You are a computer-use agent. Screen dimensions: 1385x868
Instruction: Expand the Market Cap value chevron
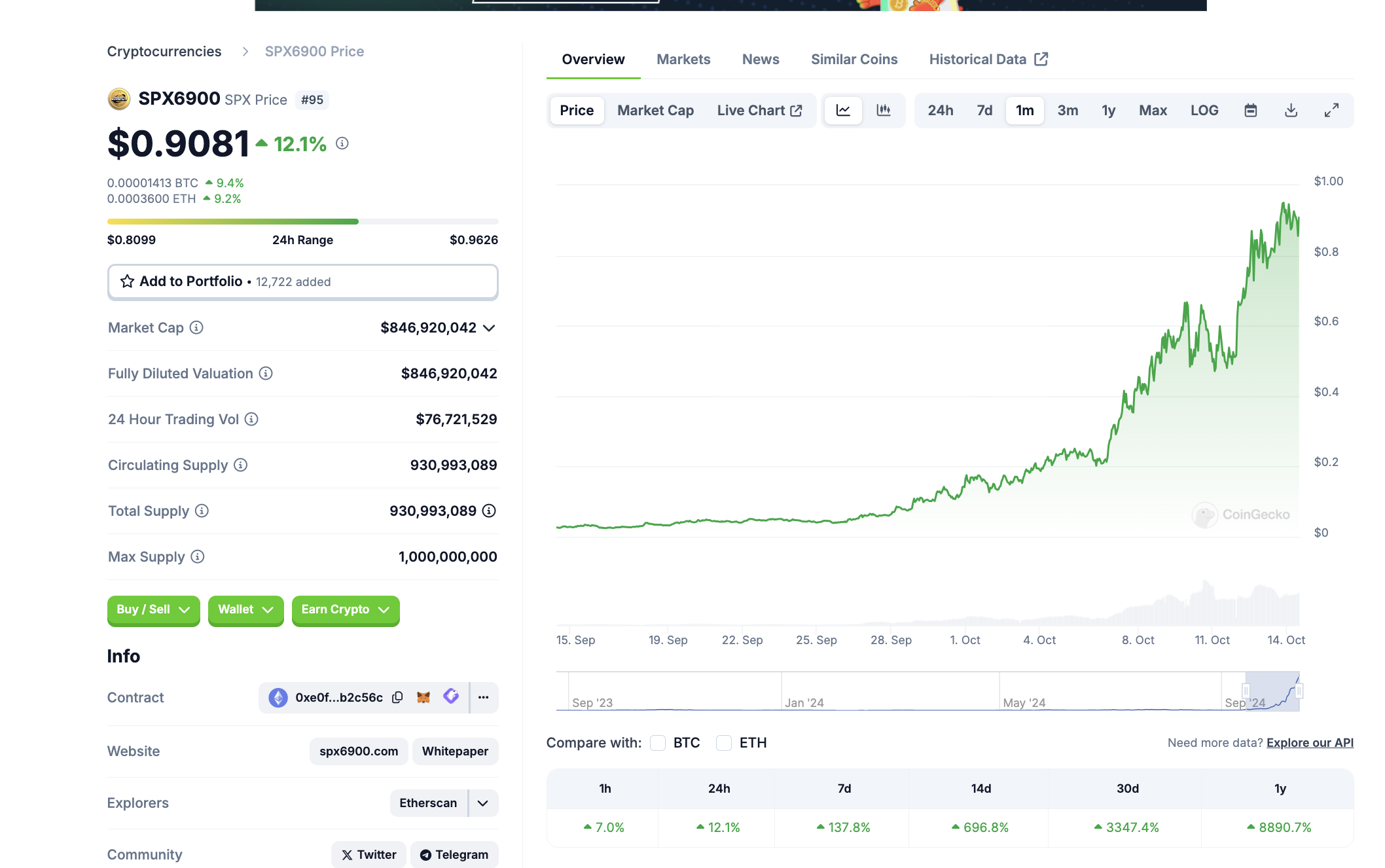489,328
